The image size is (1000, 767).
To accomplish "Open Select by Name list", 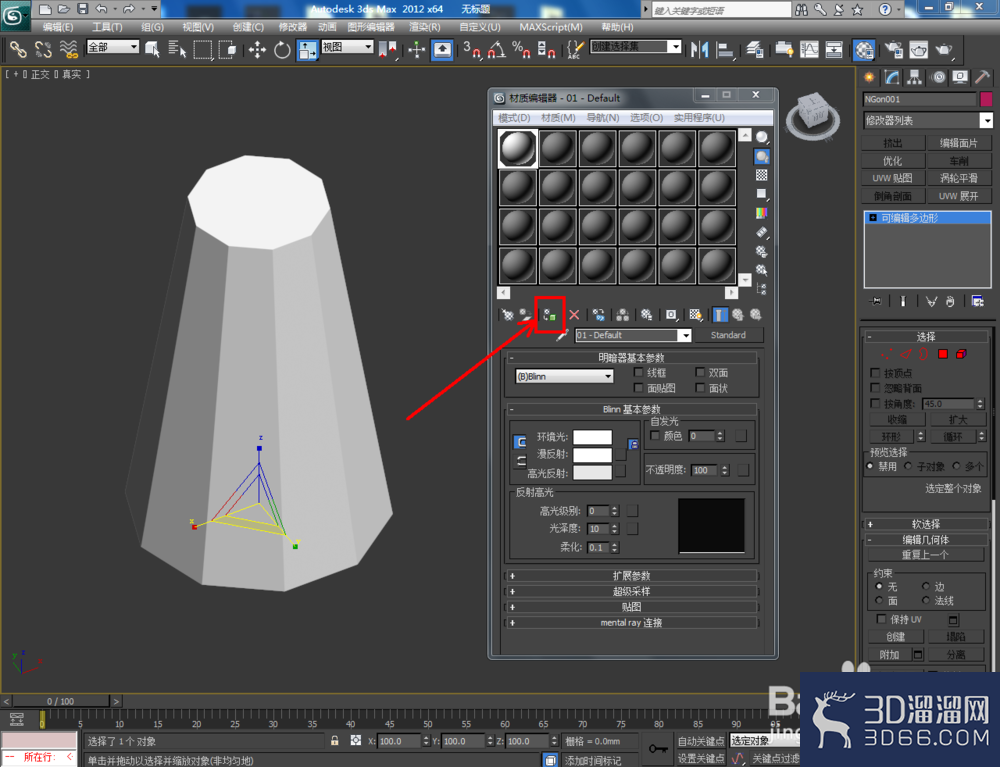I will click(x=177, y=49).
